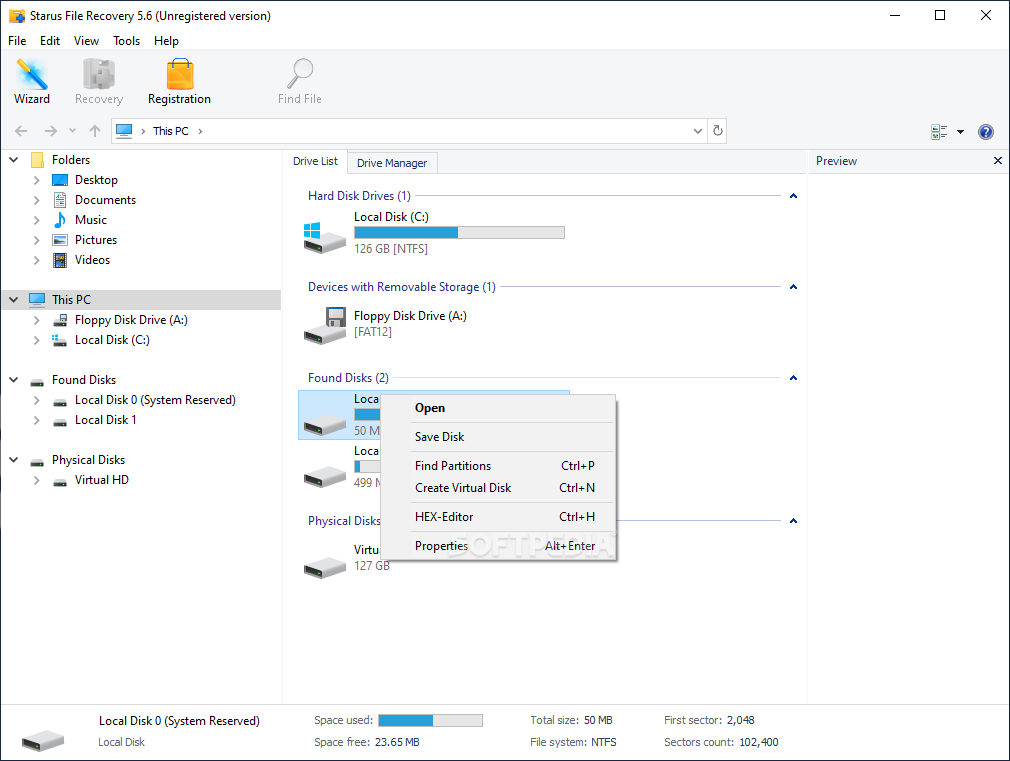Collapse the Hard Disk Drives section
The width and height of the screenshot is (1010, 761).
[793, 195]
